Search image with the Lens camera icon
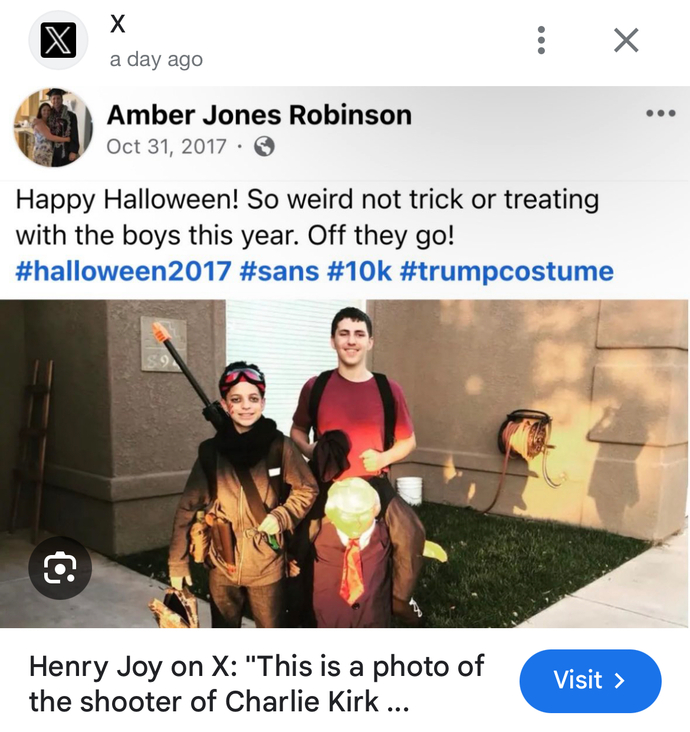 point(60,568)
